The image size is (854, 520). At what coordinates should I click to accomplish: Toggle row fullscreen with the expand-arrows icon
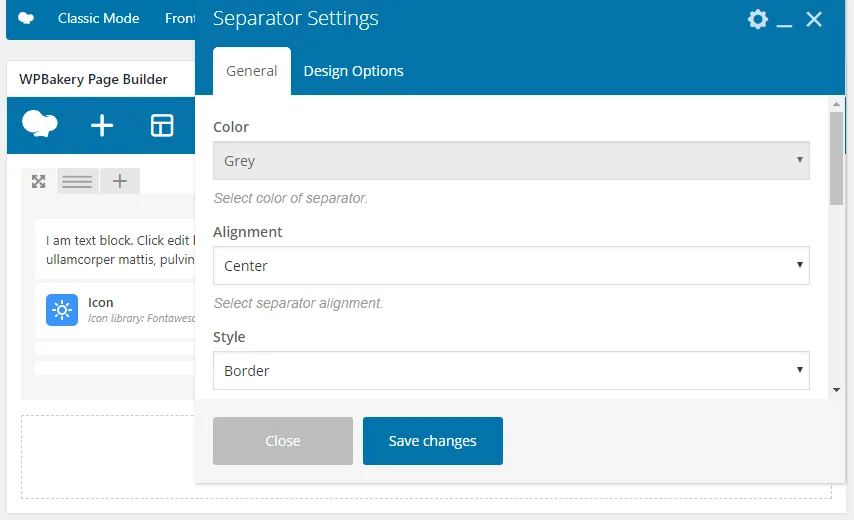[39, 181]
